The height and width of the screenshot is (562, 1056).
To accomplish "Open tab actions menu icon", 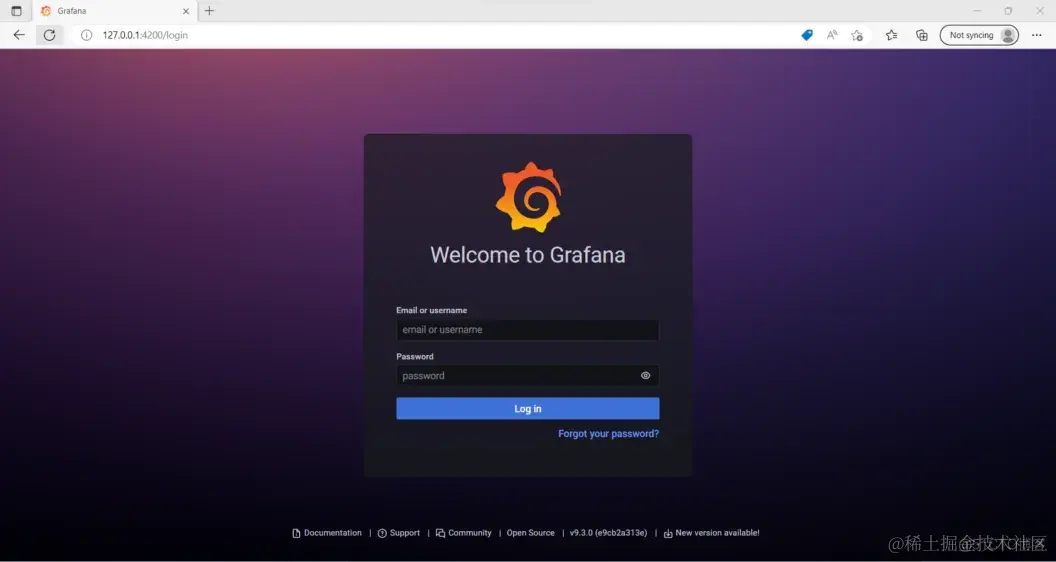I will point(16,11).
